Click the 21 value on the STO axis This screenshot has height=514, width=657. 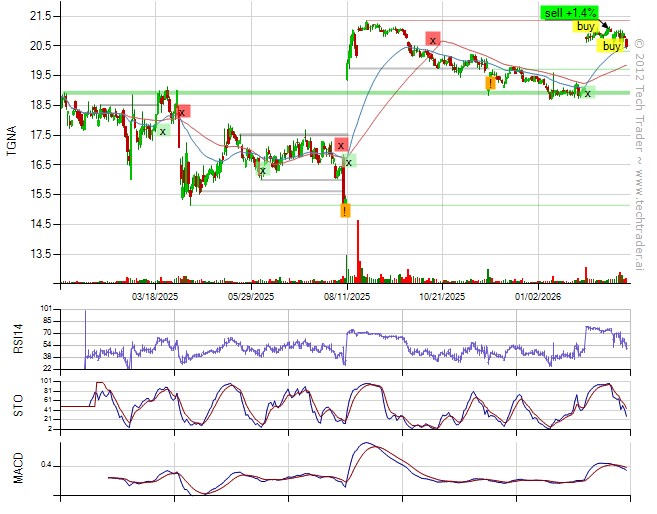tap(47, 419)
